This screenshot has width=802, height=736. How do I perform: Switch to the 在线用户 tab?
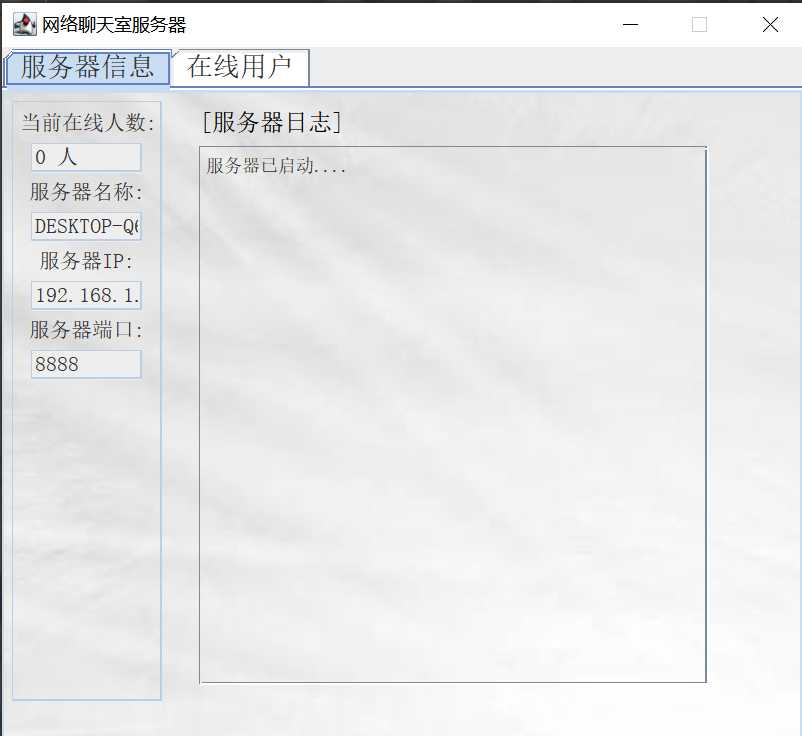point(240,67)
